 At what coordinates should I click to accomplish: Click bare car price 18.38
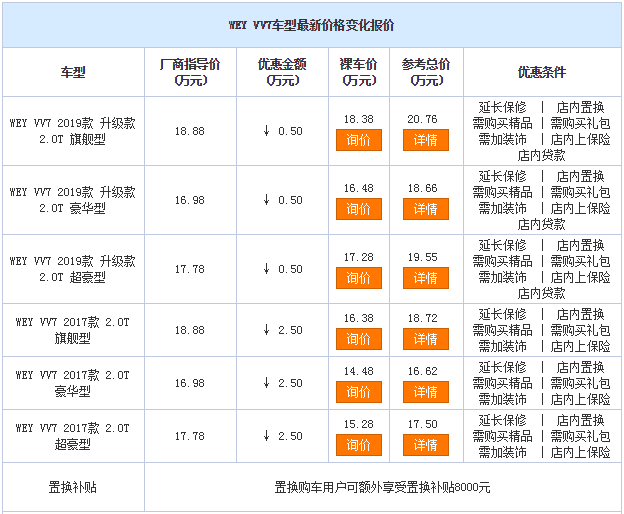coord(359,119)
